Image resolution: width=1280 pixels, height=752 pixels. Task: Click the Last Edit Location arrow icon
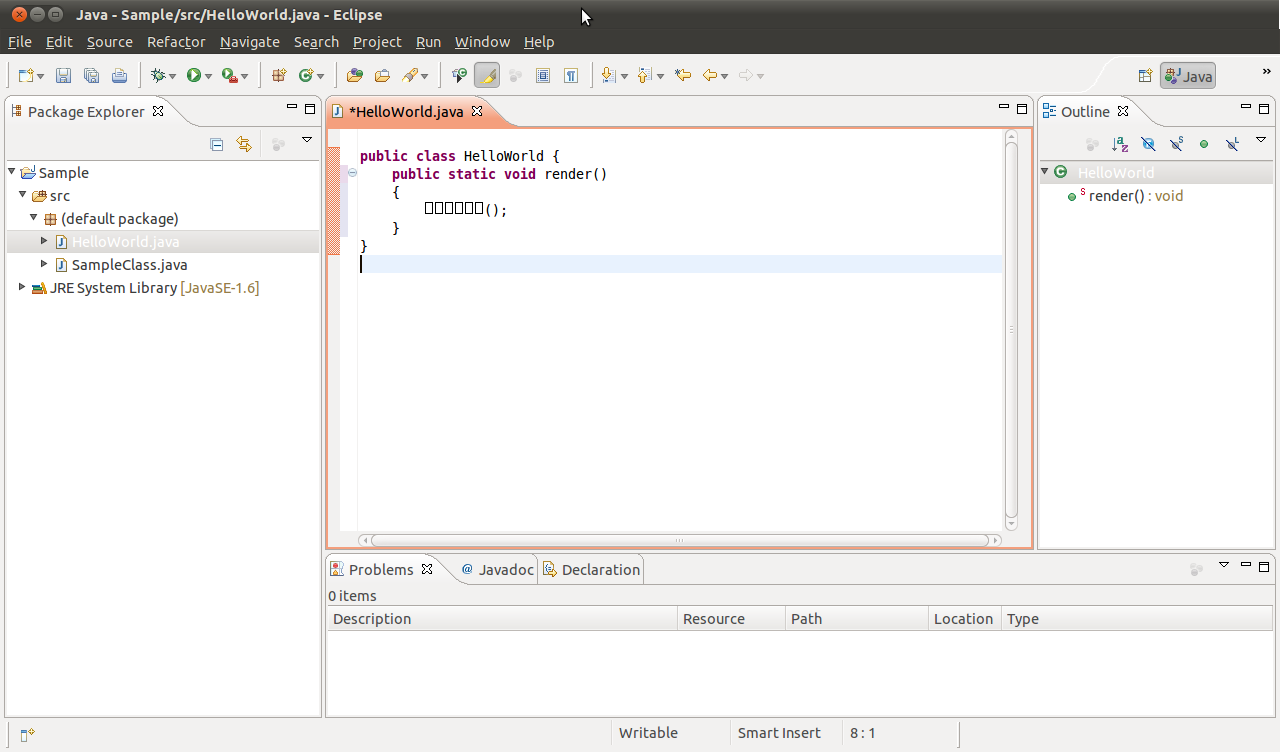coord(683,76)
